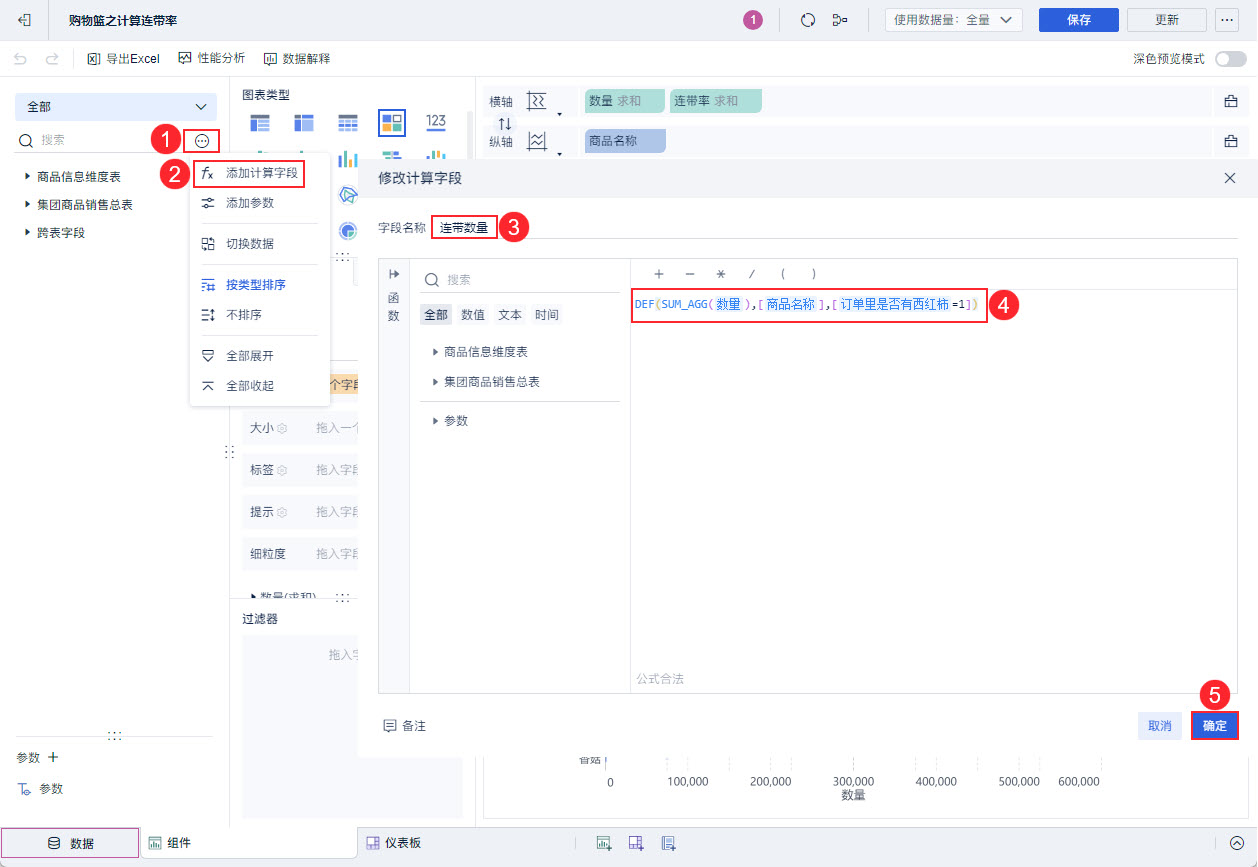The width and height of the screenshot is (1258, 867).
Task: Choose 添加计算字段 menu entry
Action: point(250,173)
